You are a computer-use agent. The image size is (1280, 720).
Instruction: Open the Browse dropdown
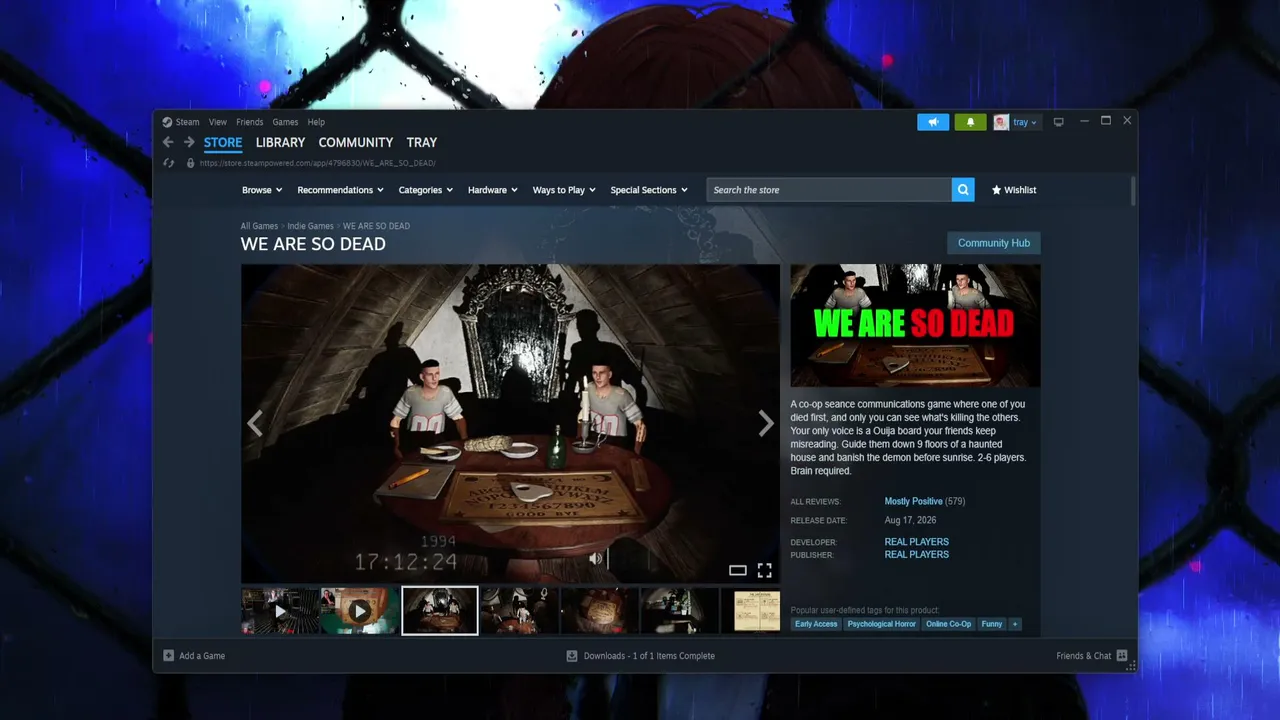[262, 190]
